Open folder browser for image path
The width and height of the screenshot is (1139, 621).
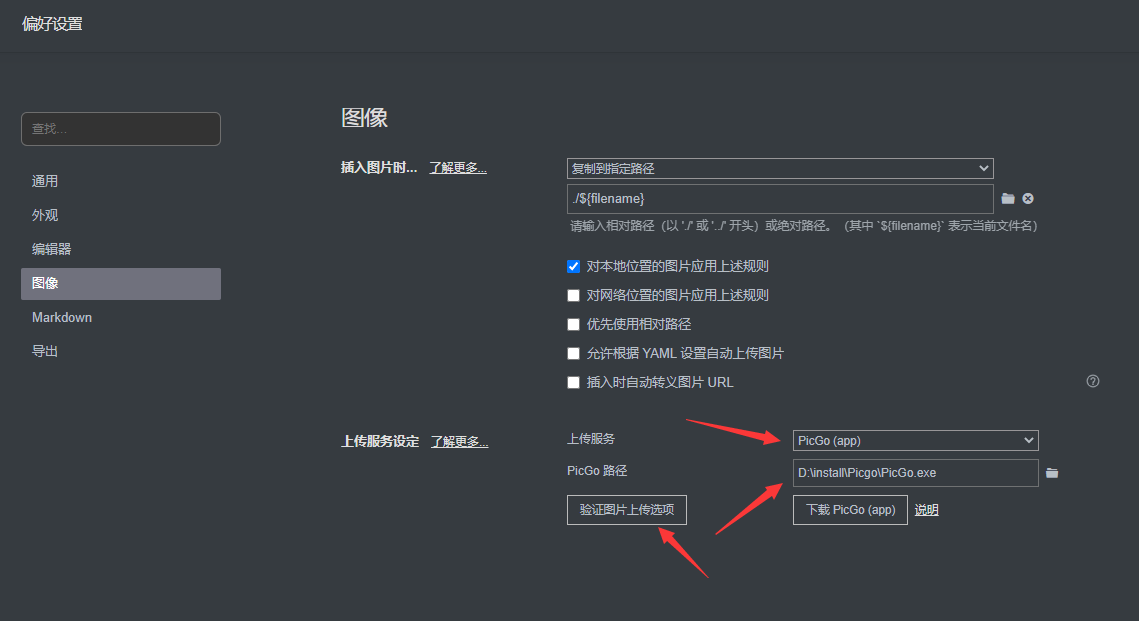1008,198
